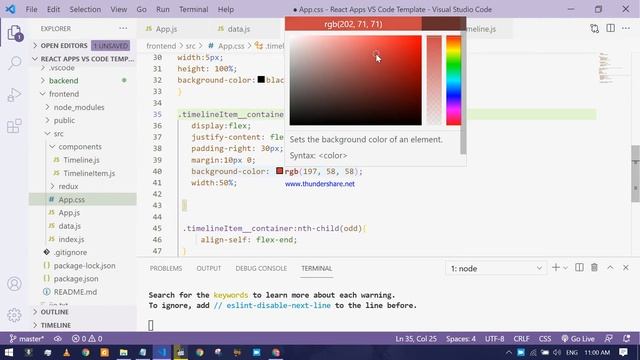Click the CSS language mode indicator
640x360 pixels.
[x=545, y=339]
